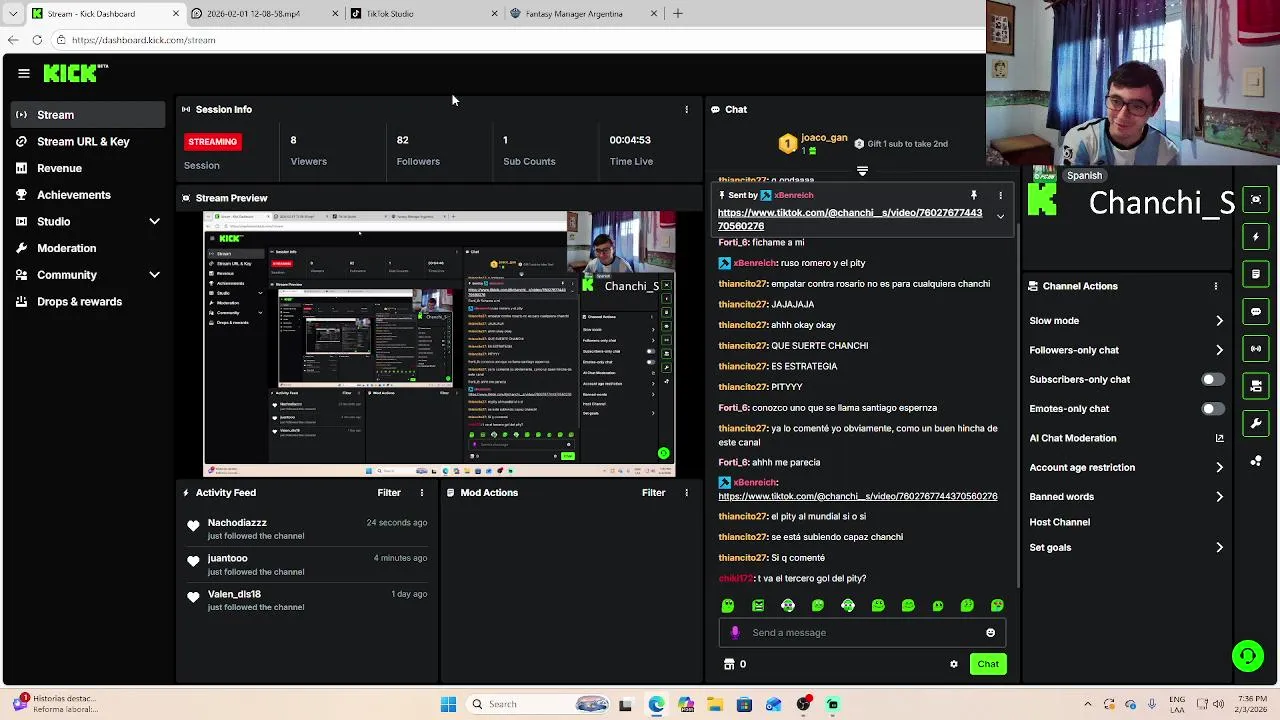The image size is (1280, 720).
Task: Click the channel points shop icon
Action: tap(729, 664)
